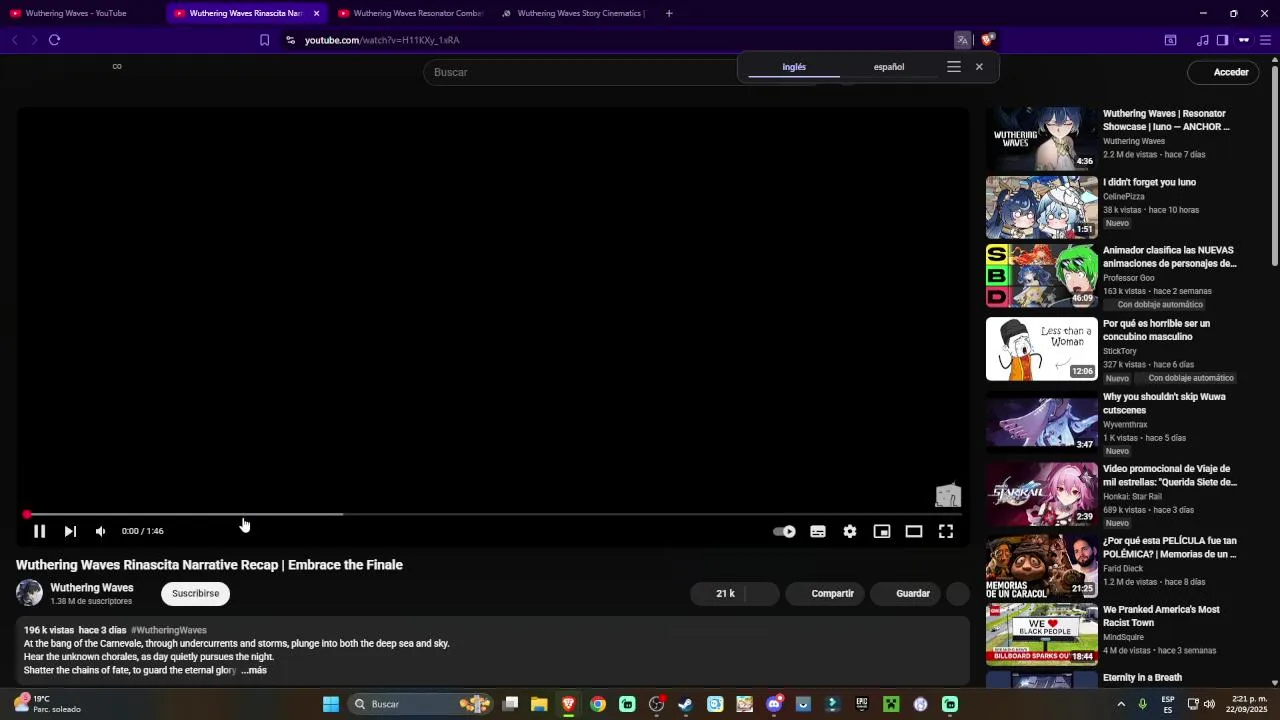Subscribe using the Suscribirse button
1280x720 pixels.
point(195,593)
